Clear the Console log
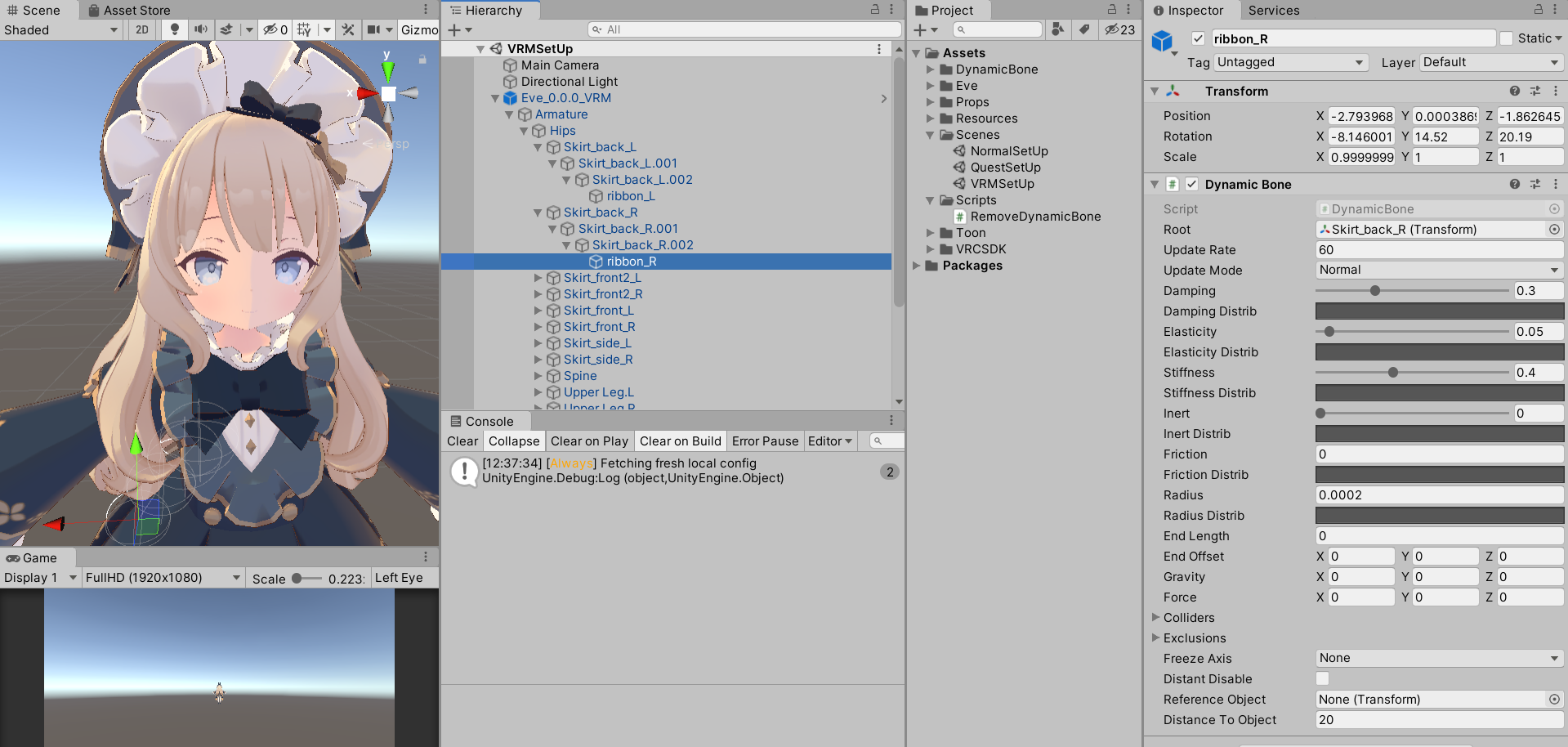Screen dimensions: 1568x747 pyautogui.click(x=462, y=441)
